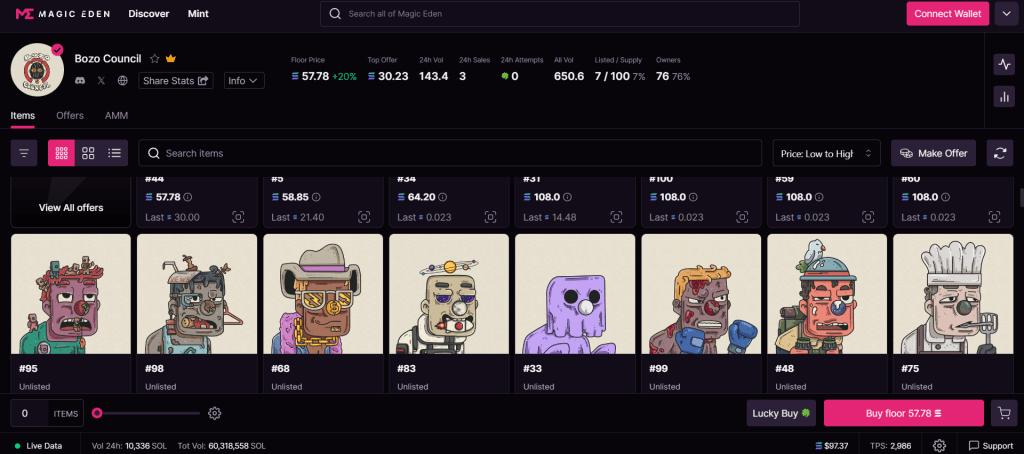
Task: Open the AMM tab
Action: click(x=116, y=116)
